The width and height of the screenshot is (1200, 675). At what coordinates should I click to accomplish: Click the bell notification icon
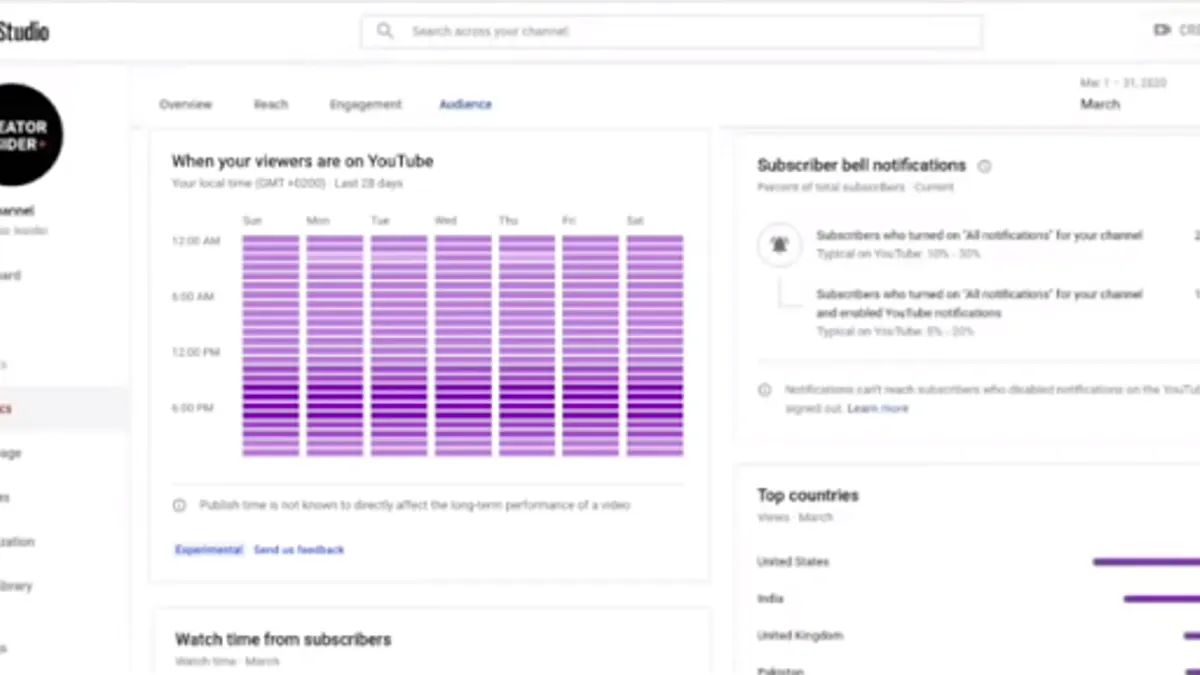779,244
